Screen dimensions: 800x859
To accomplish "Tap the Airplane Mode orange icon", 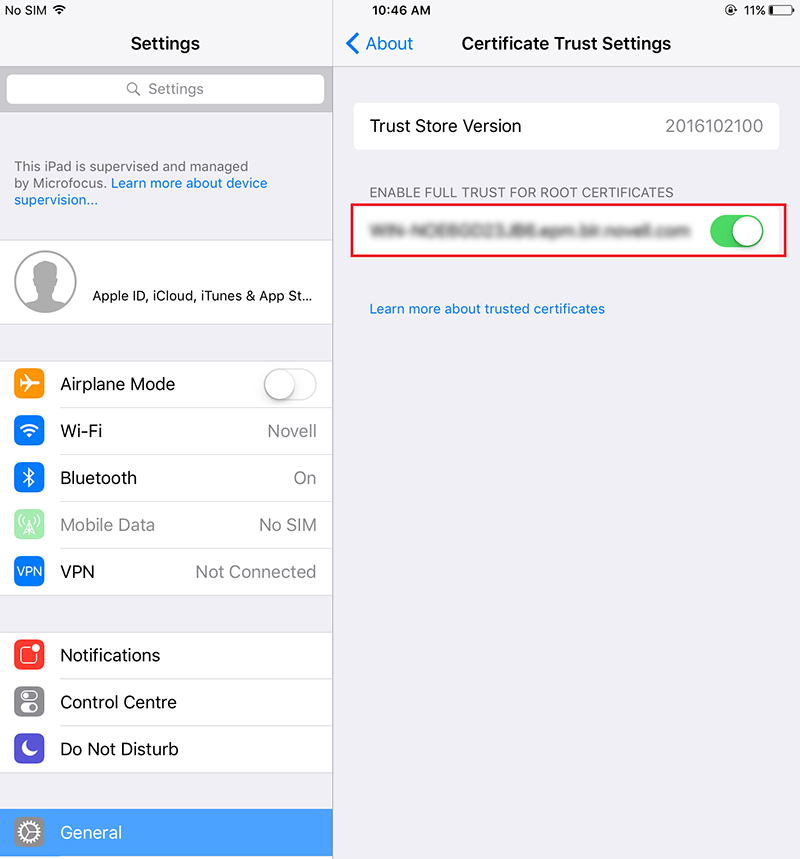I will click(x=29, y=383).
